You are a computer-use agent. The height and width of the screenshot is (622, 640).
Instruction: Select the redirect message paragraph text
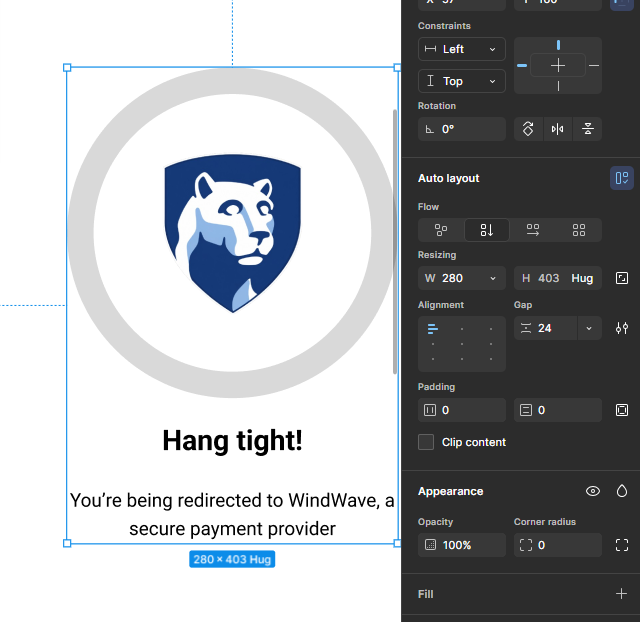[x=232, y=515]
